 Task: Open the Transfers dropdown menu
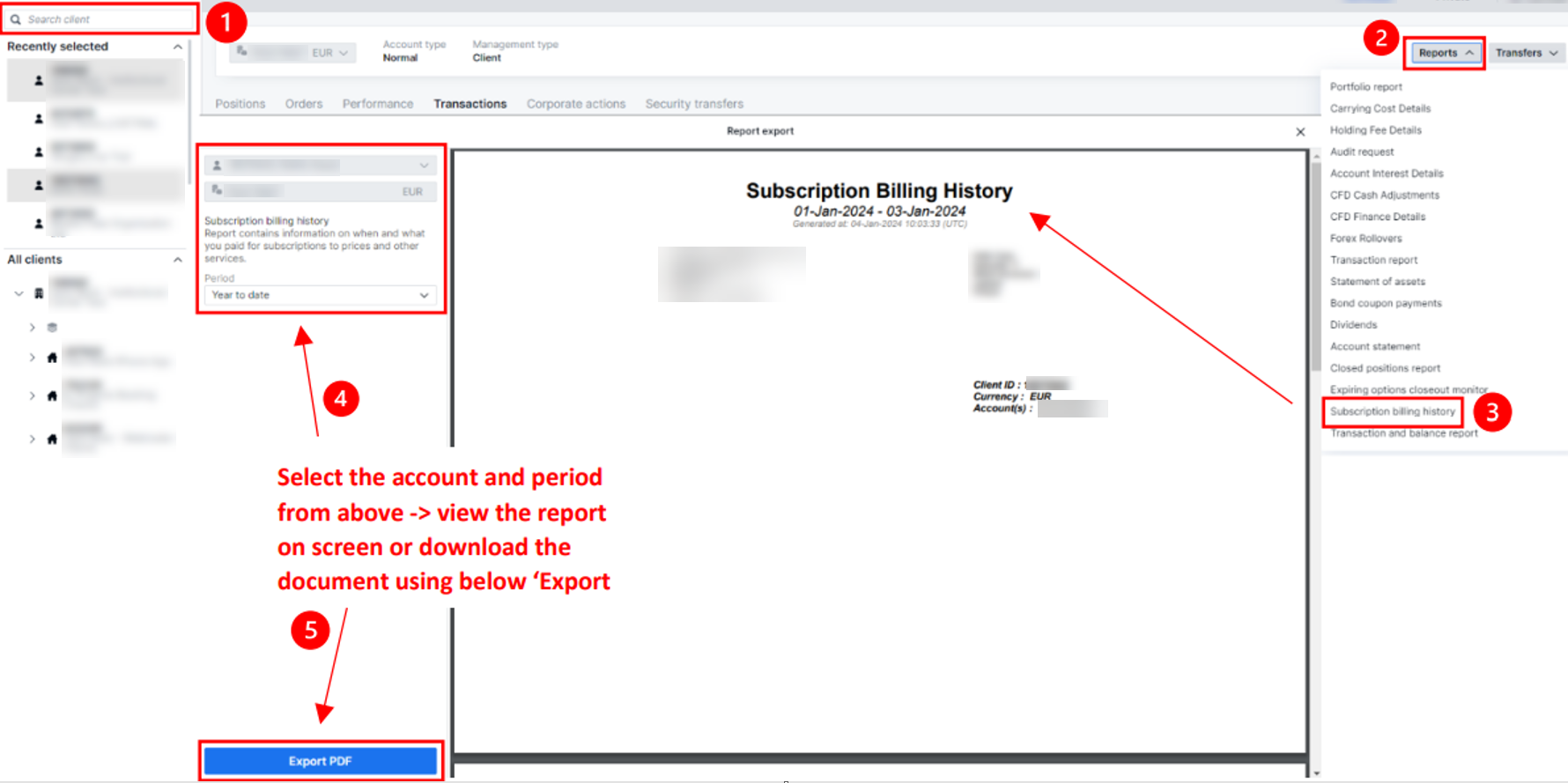pyautogui.click(x=1526, y=53)
